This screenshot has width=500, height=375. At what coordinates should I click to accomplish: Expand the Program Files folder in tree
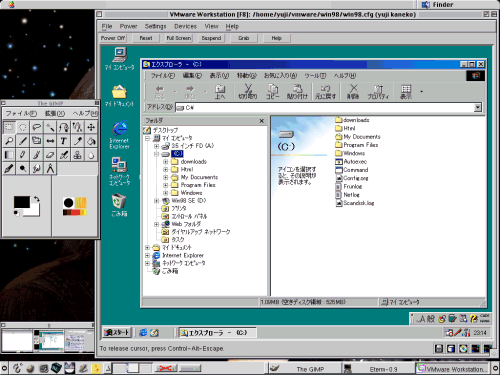click(166, 185)
